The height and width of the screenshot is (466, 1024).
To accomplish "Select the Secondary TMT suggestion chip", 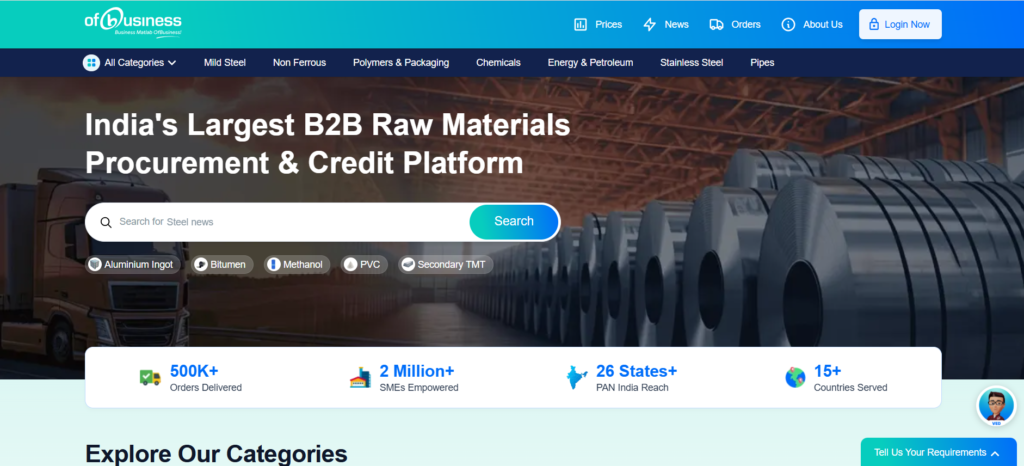I will (x=445, y=264).
